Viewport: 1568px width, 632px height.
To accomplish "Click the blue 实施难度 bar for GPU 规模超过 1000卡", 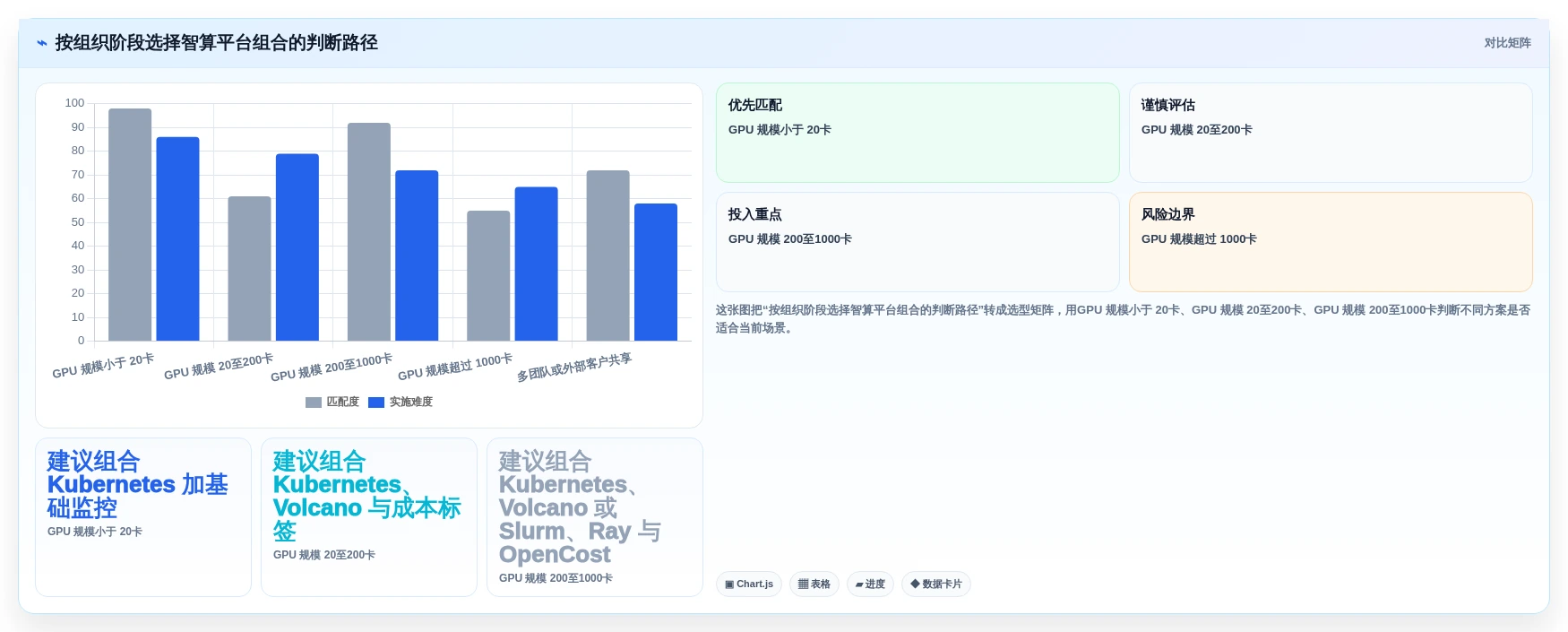I will click(x=536, y=264).
